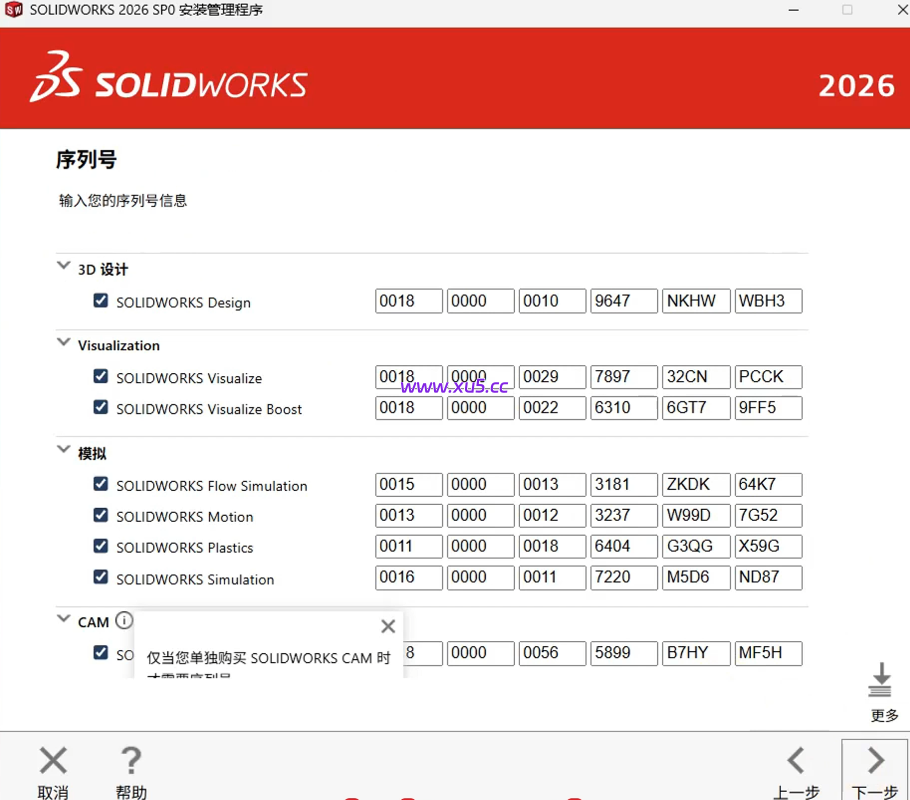The height and width of the screenshot is (800, 910).
Task: Click the info icon next to CAM
Action: point(124,620)
